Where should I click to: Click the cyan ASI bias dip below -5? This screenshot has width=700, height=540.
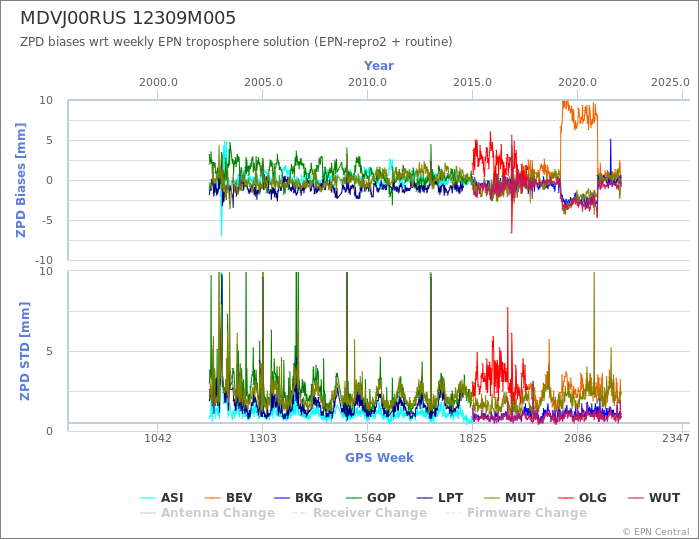click(221, 230)
